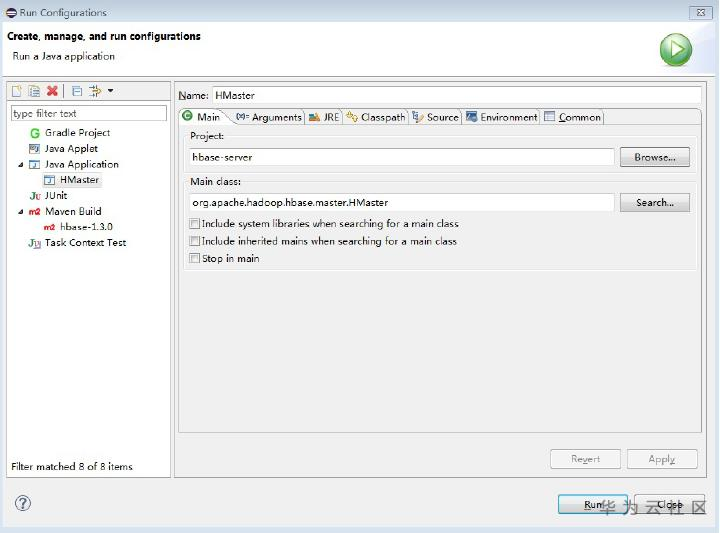
Task: Check the Stop in main option
Action: tap(195, 258)
